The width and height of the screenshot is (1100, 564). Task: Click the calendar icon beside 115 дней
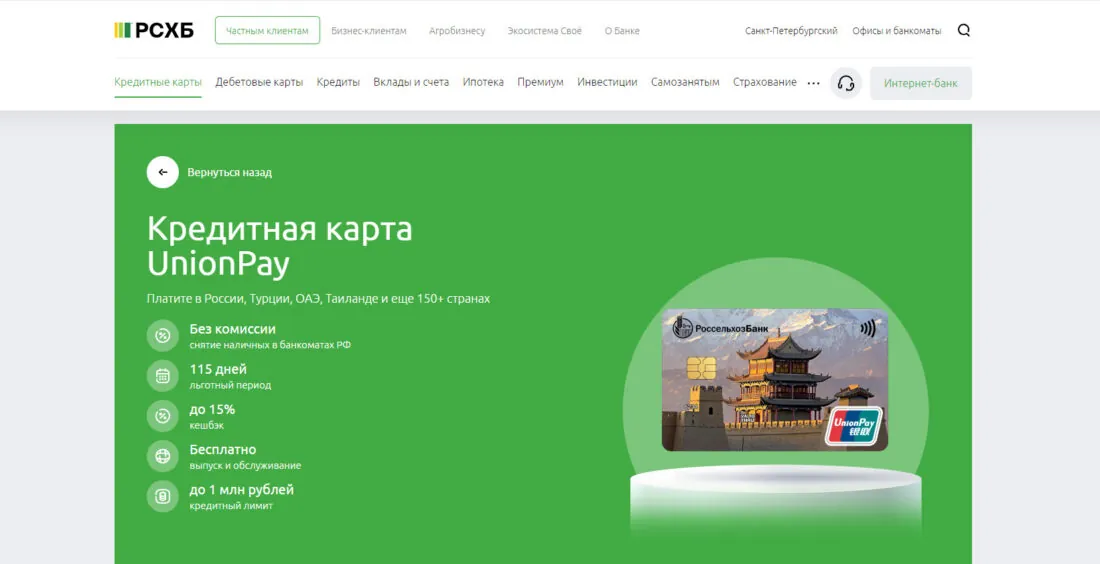[x=163, y=376]
